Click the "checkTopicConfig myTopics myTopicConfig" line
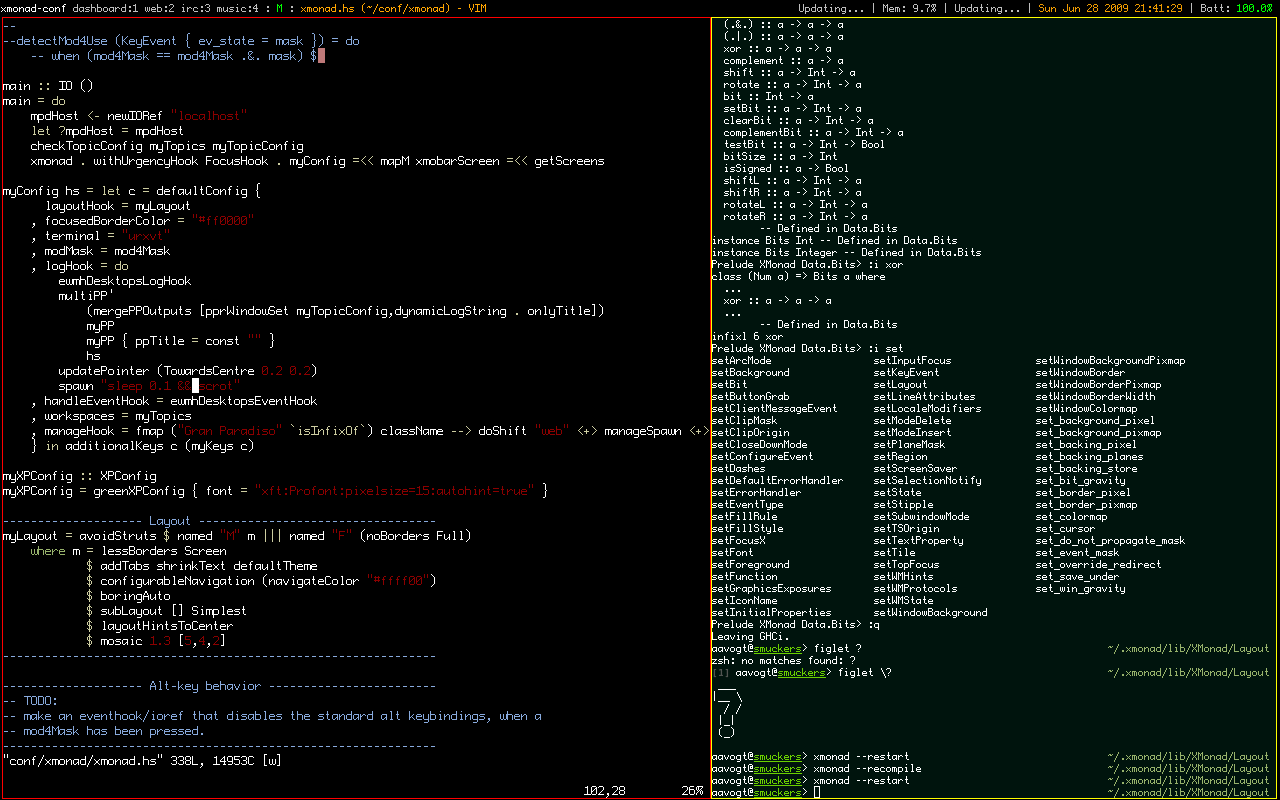Image resolution: width=1280 pixels, height=800 pixels. coord(166,146)
